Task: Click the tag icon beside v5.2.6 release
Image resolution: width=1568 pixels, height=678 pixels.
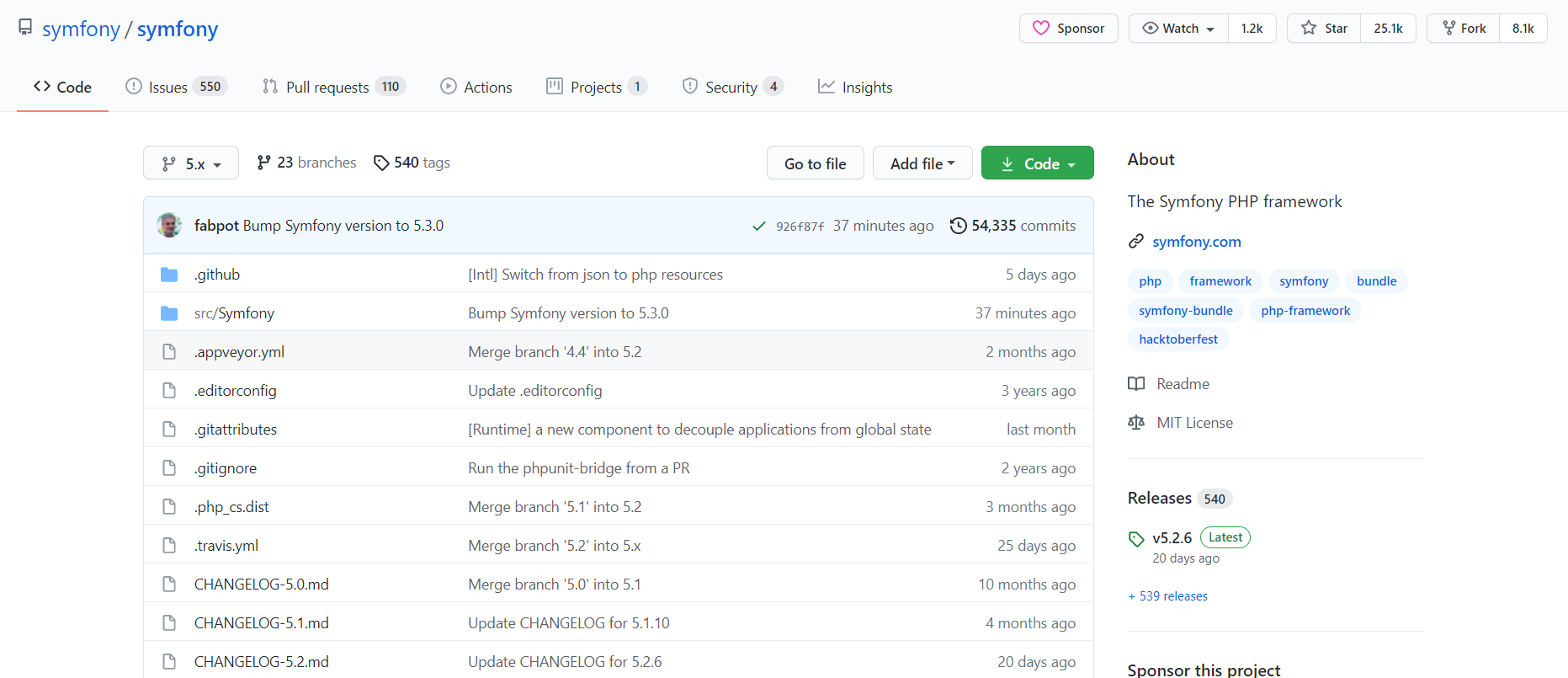Action: pyautogui.click(x=1136, y=539)
